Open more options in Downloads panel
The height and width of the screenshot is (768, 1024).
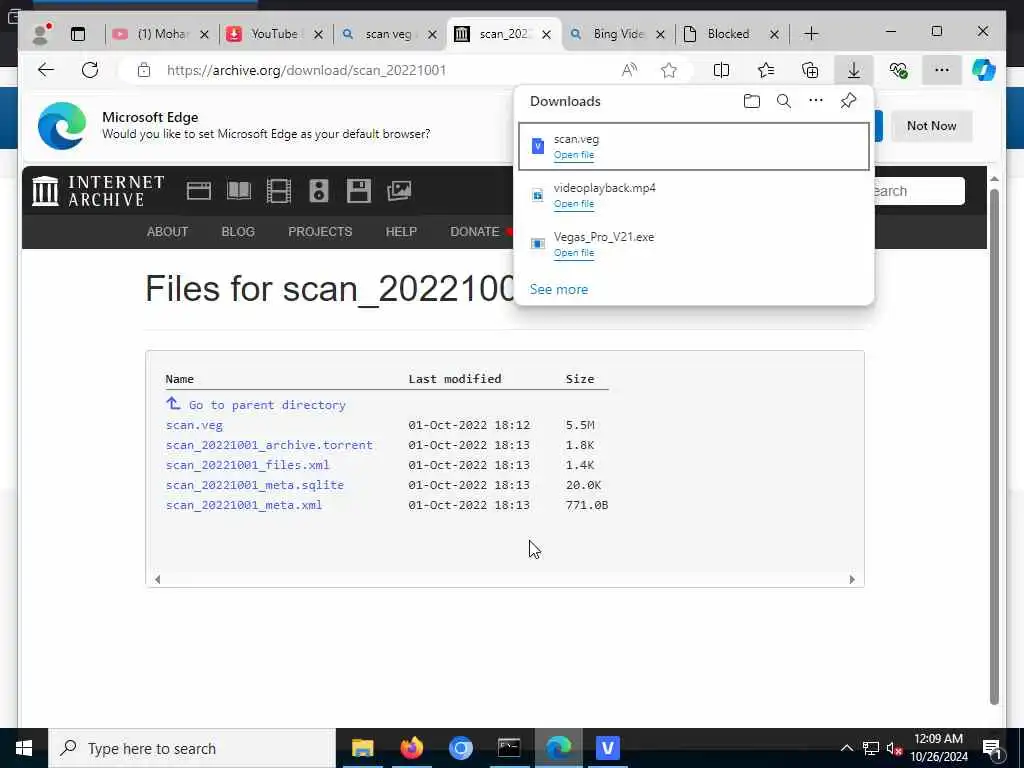(816, 101)
